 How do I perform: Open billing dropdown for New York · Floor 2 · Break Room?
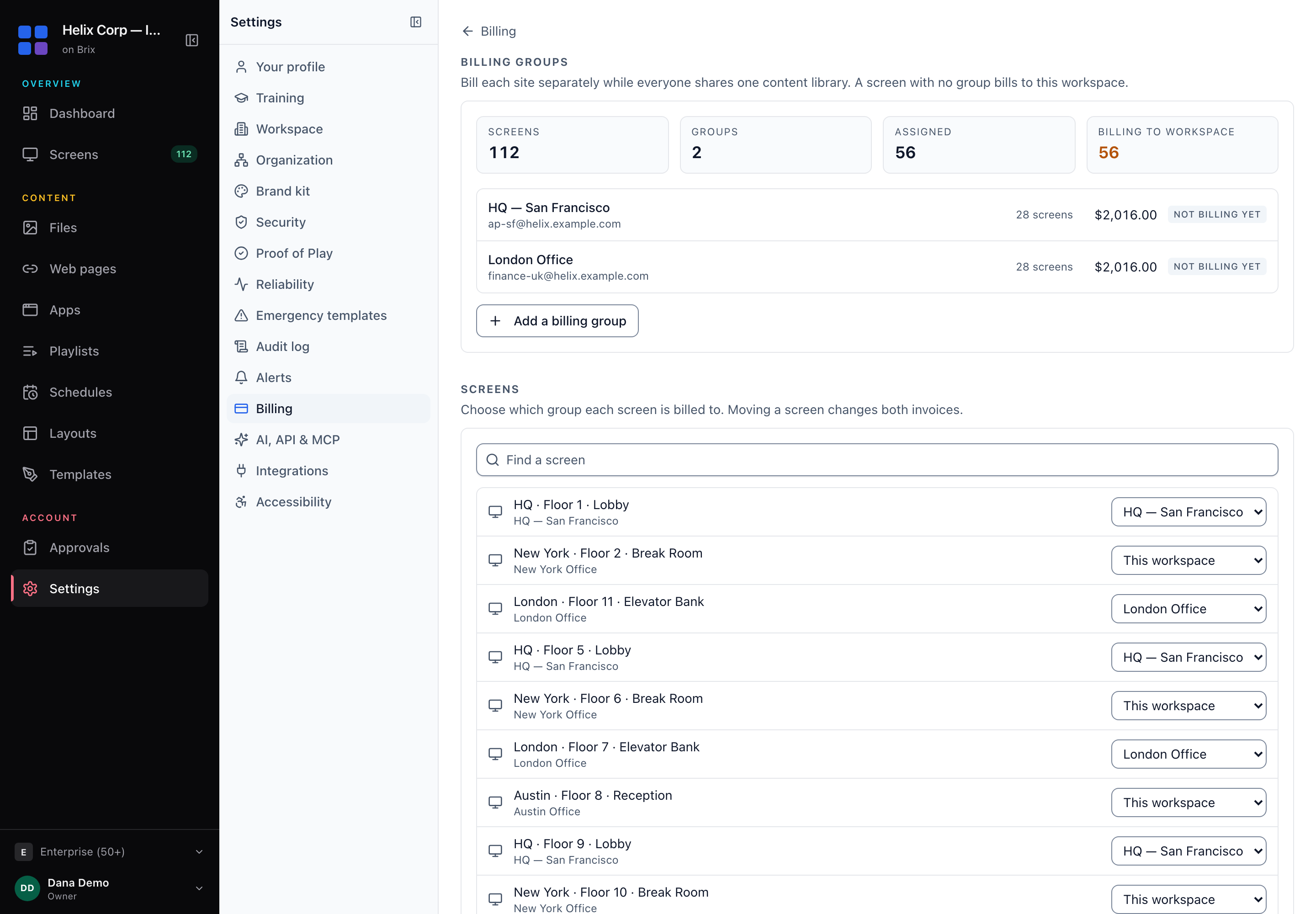tap(1189, 560)
